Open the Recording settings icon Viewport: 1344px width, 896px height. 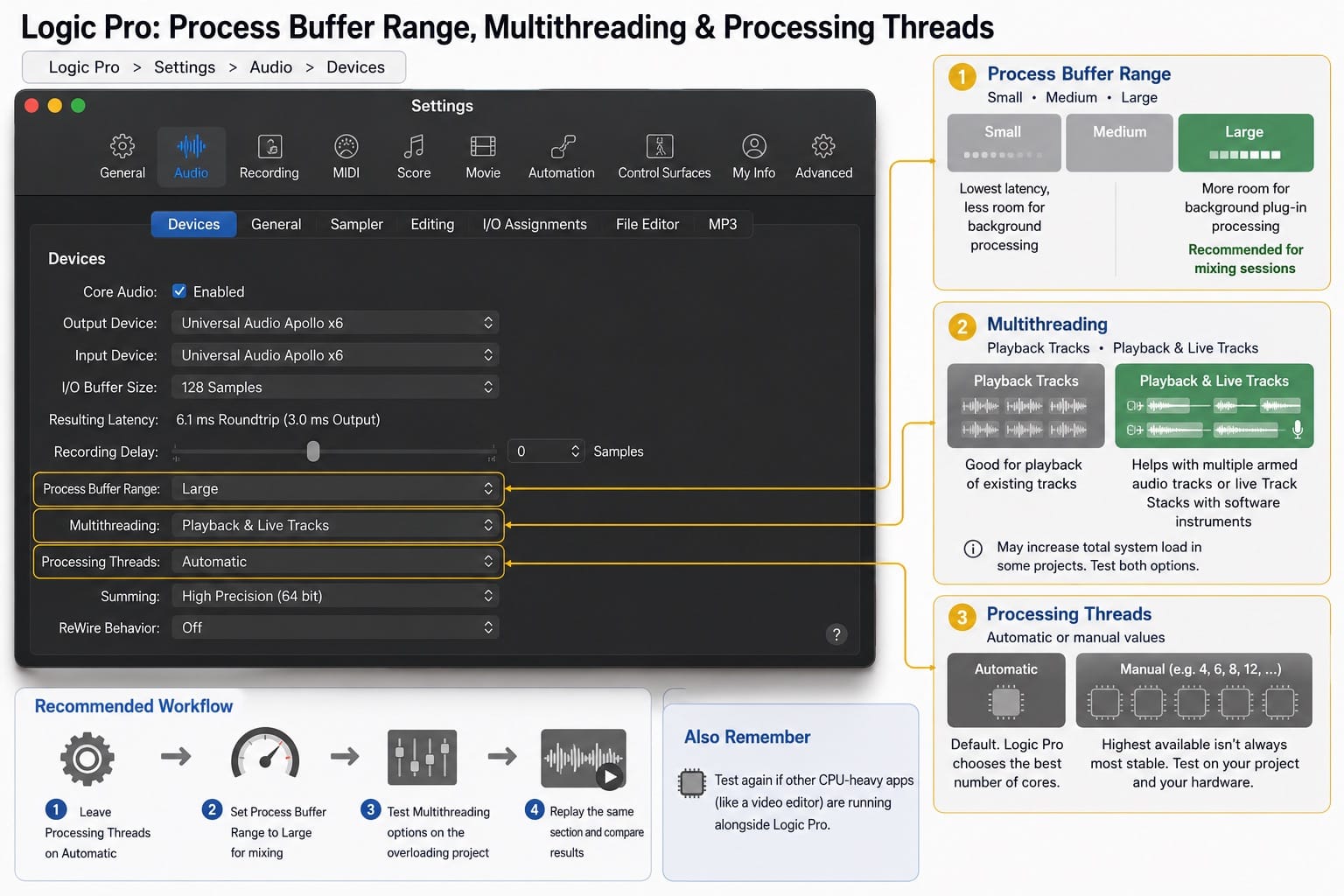tap(269, 146)
